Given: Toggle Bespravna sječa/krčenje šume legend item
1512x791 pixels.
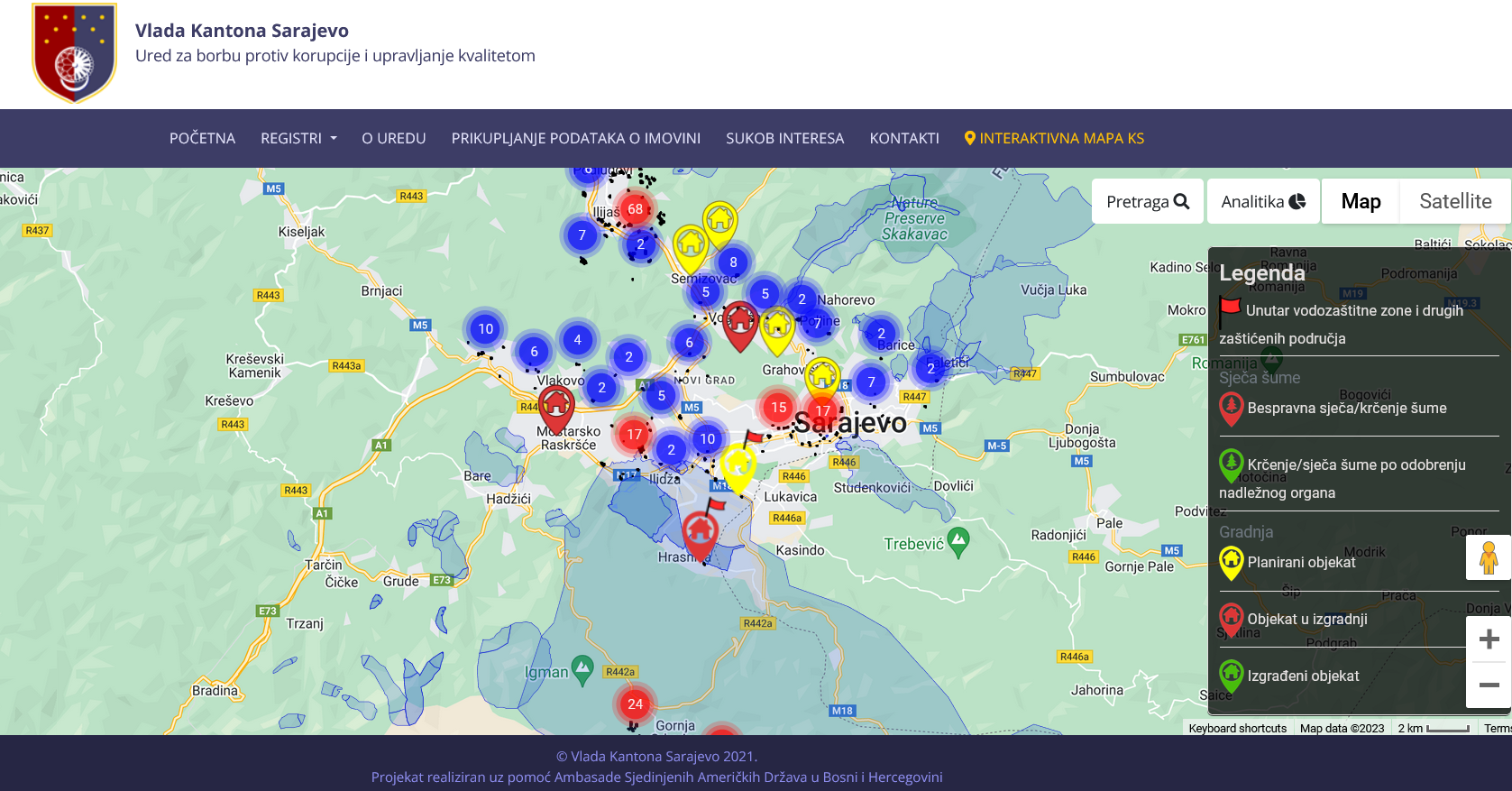Looking at the screenshot, I should point(1345,409).
